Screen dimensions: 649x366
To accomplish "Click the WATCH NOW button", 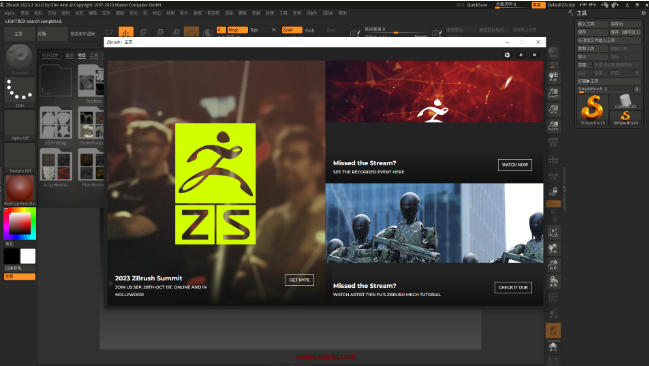I will (514, 164).
